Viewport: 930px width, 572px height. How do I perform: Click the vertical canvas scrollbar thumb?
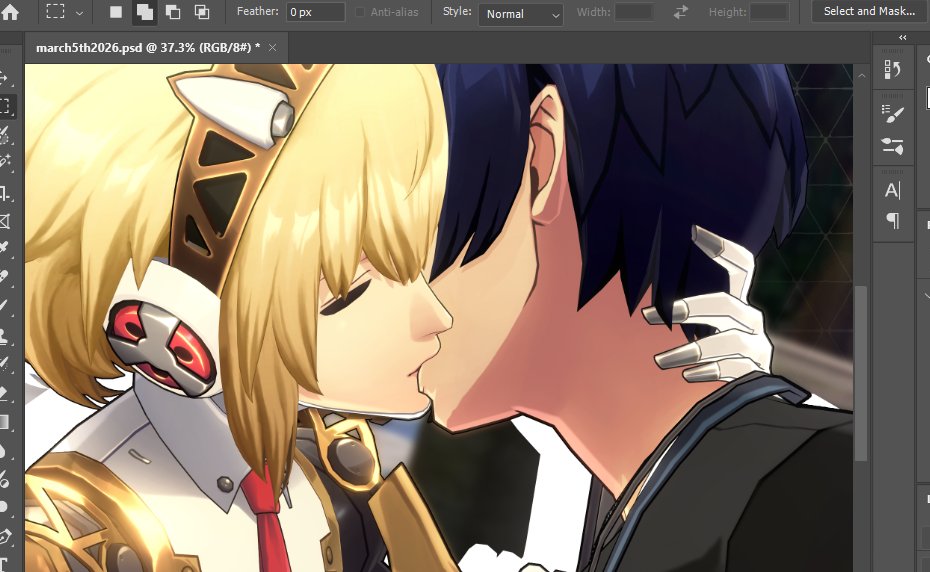point(861,373)
